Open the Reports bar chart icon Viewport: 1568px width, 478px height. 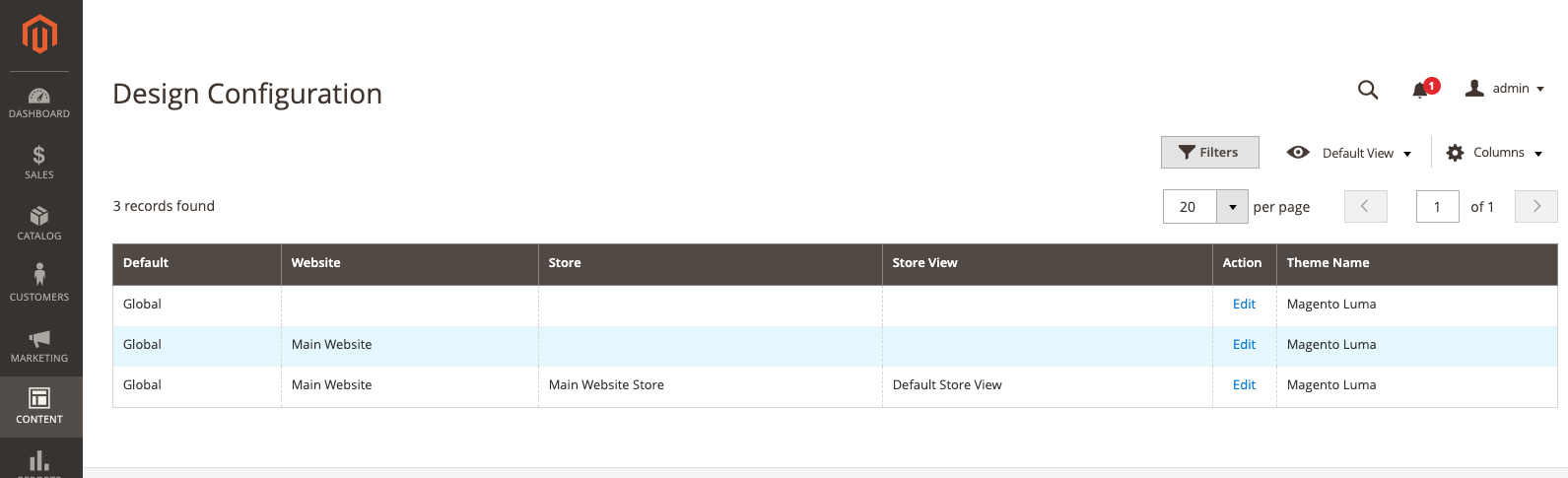tap(39, 461)
